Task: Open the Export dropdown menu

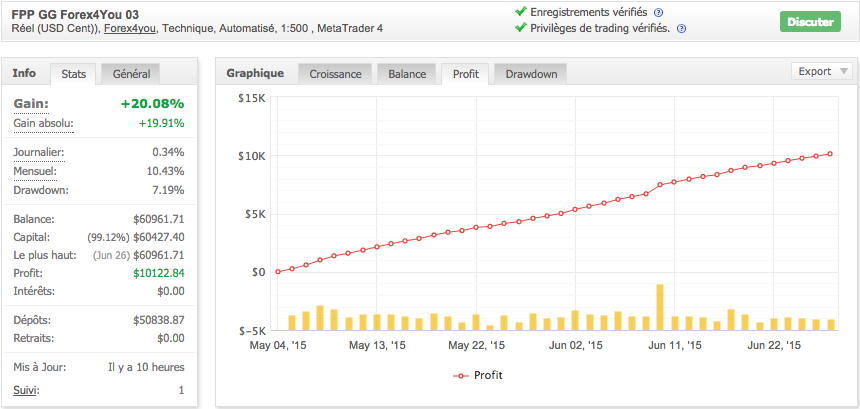Action: (823, 71)
